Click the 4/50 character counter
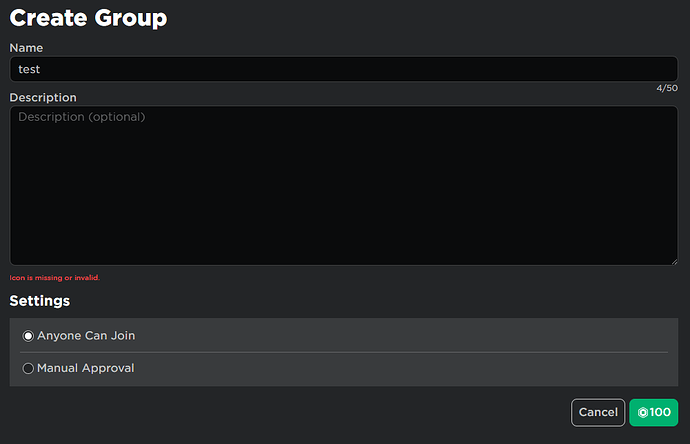The height and width of the screenshot is (444, 690). coord(667,88)
